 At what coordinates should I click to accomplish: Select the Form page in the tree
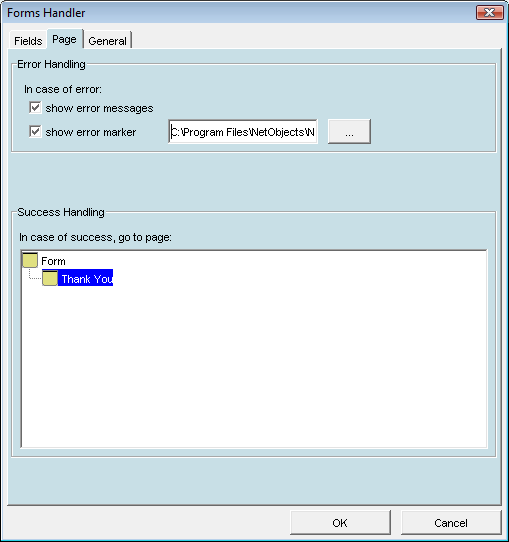pyautogui.click(x=53, y=261)
